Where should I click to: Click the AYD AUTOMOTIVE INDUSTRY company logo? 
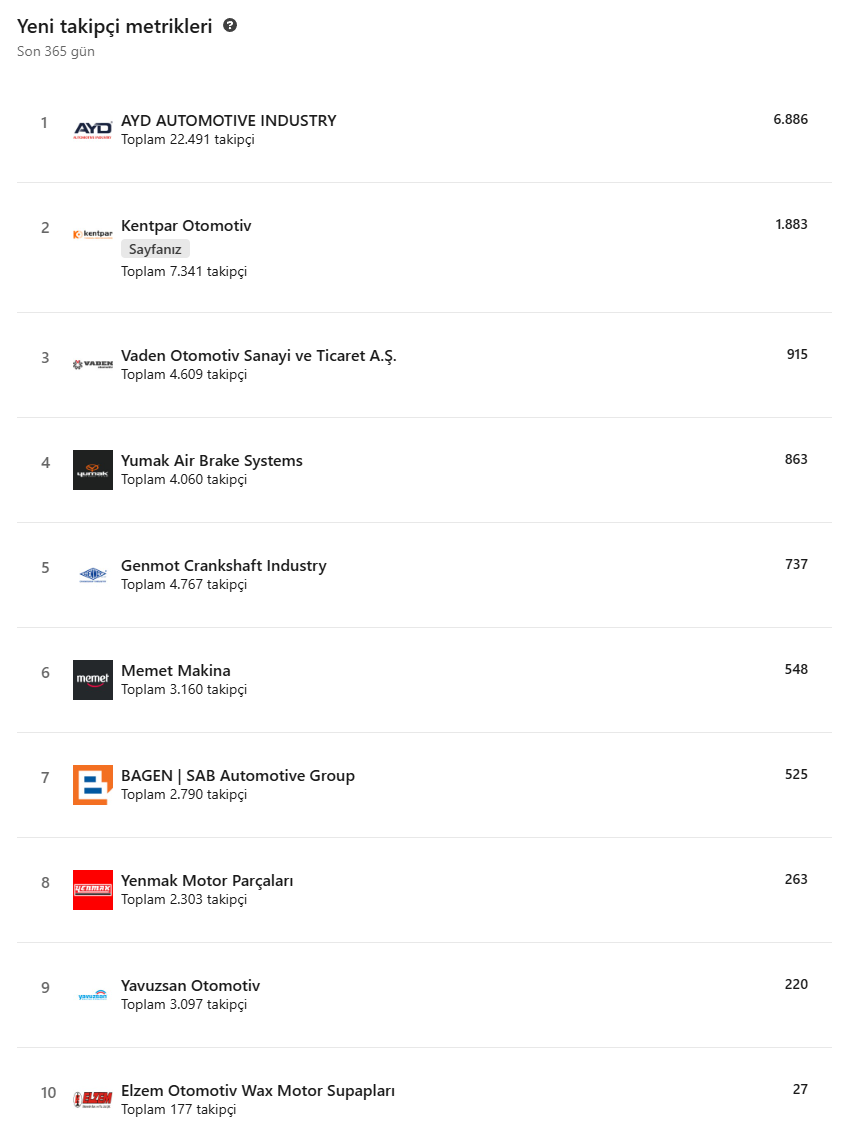coord(92,129)
